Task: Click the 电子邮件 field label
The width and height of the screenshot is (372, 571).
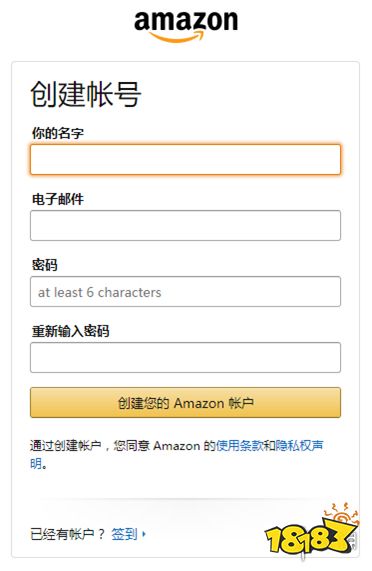Action: click(x=58, y=199)
